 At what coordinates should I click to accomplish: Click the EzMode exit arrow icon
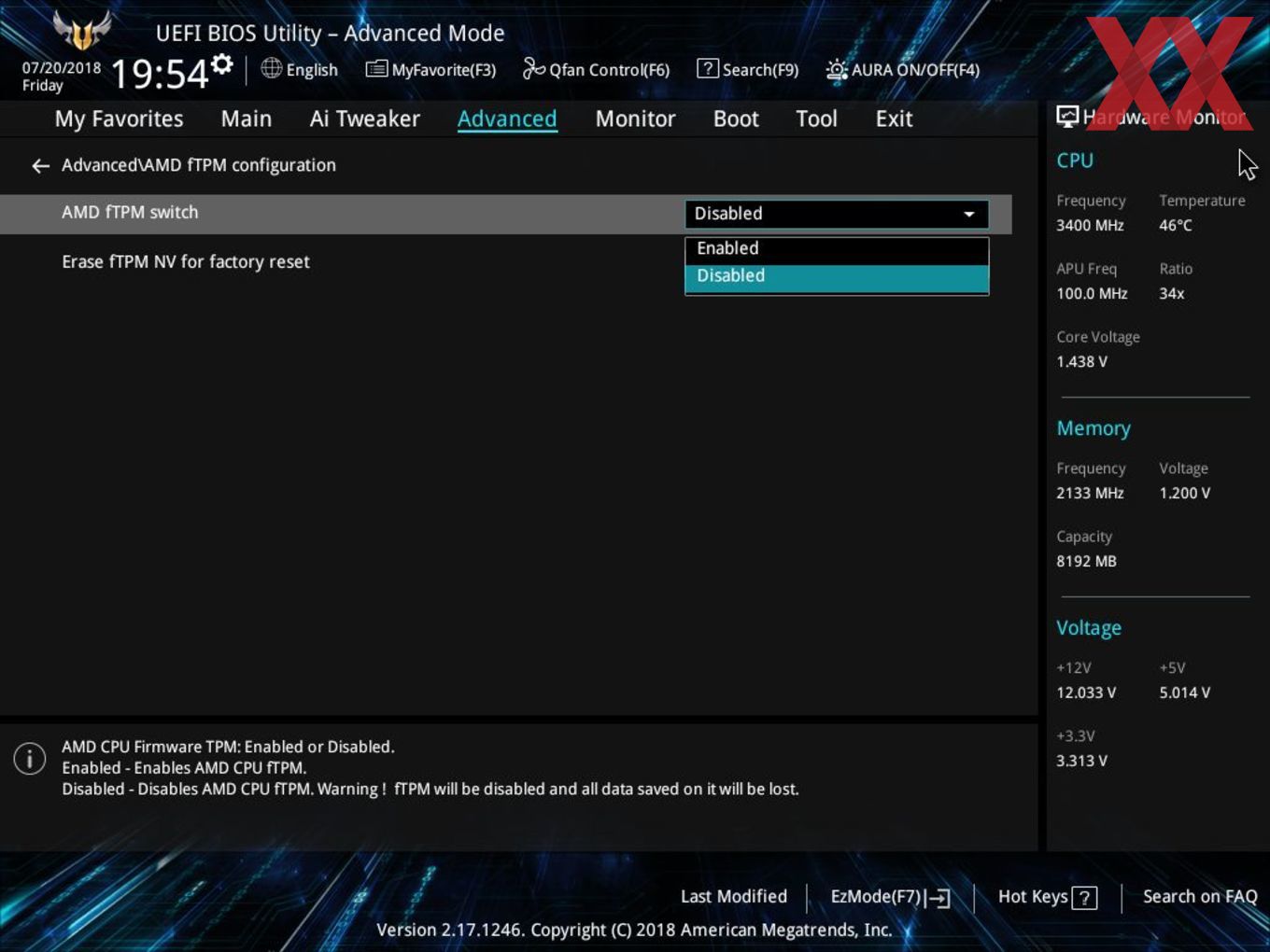coord(938,898)
